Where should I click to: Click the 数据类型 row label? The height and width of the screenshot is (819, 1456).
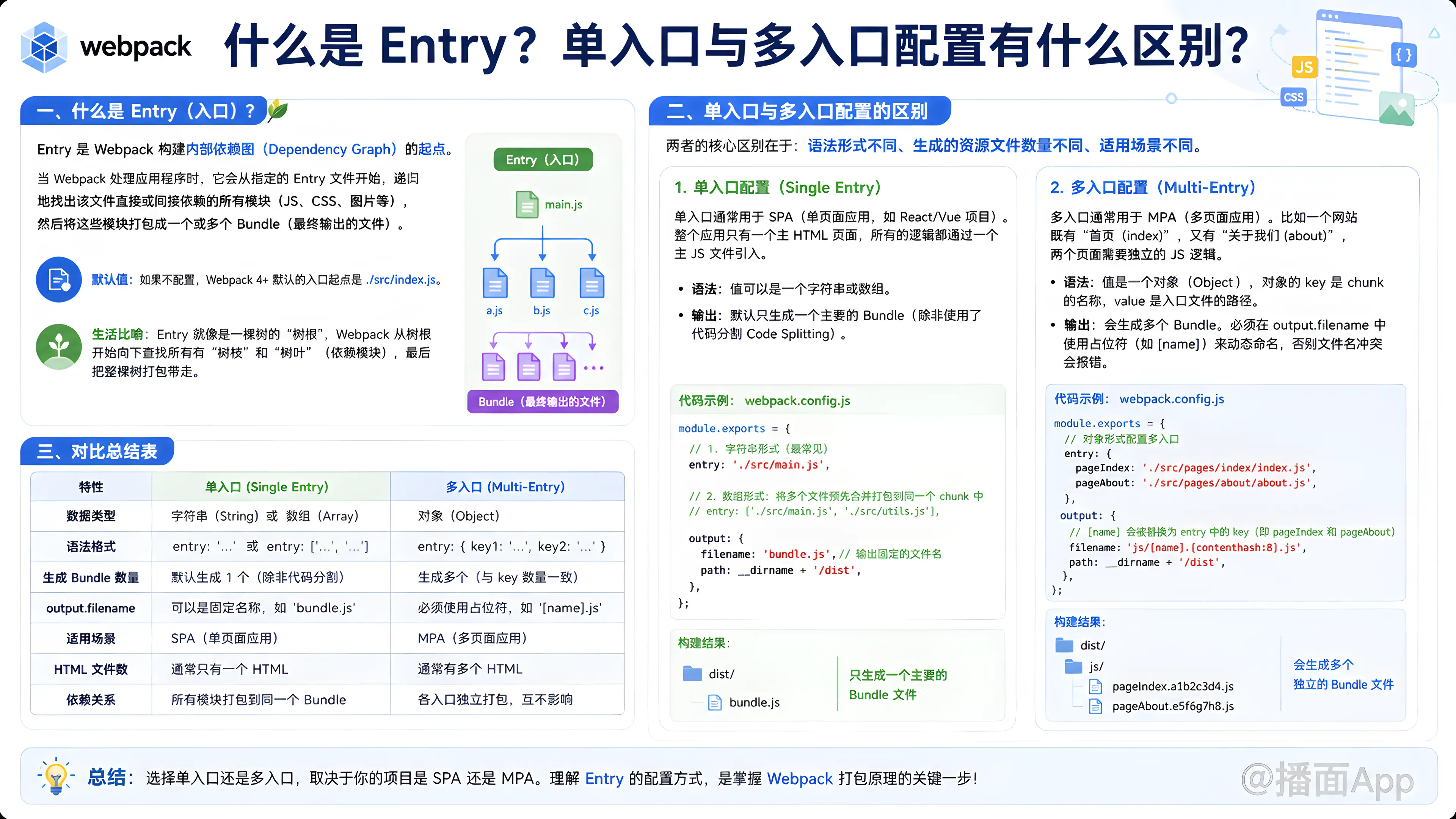click(91, 516)
